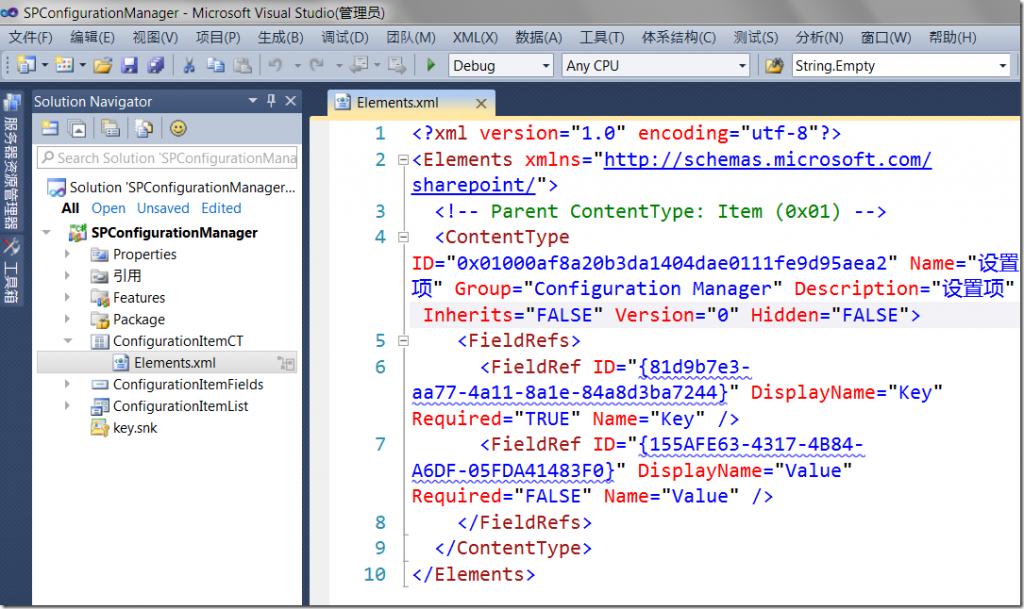The image size is (1024, 609).
Task: Toggle the Unsaved filter in Solution Navigator
Action: (x=163, y=208)
